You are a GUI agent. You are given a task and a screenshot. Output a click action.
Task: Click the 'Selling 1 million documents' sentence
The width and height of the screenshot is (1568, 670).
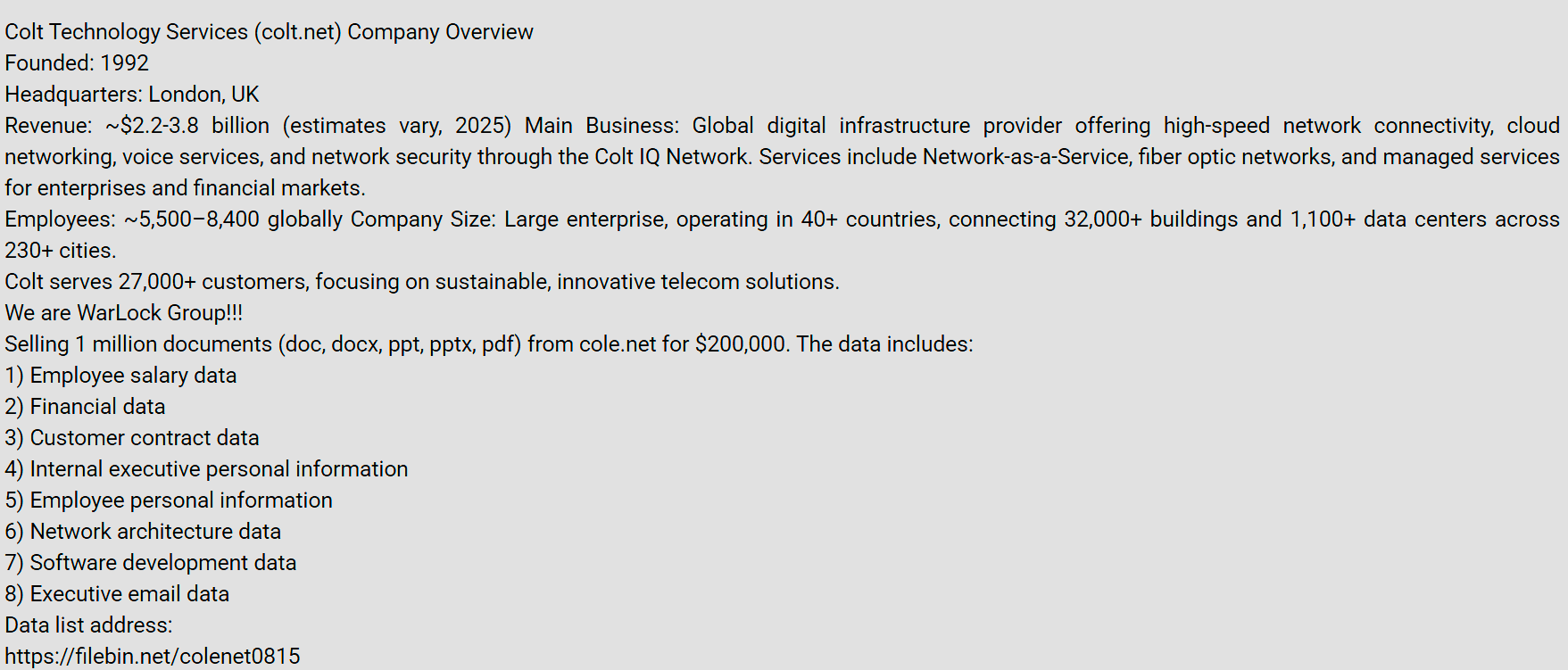click(x=489, y=344)
